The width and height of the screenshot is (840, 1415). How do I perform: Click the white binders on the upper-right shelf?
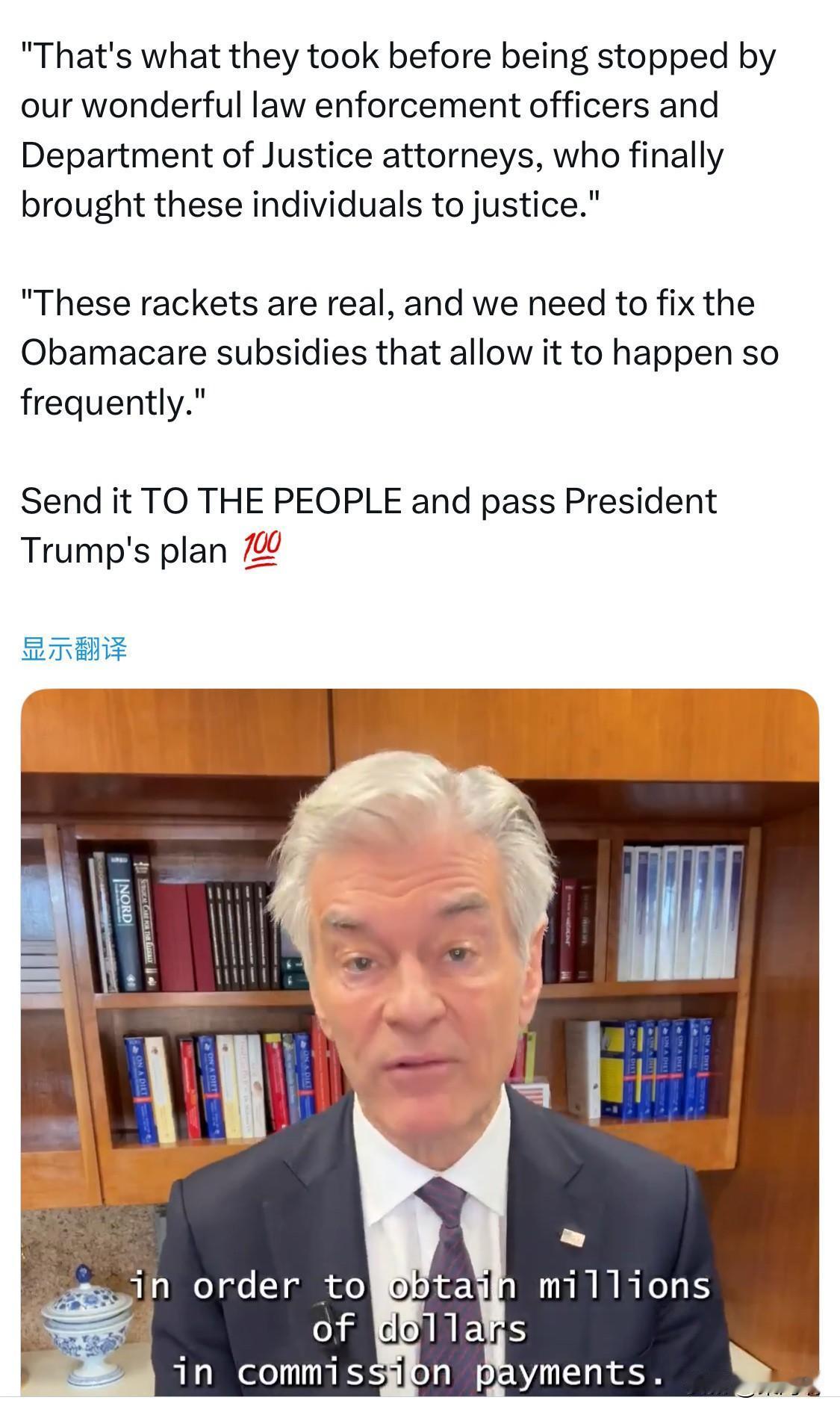pyautogui.click(x=681, y=911)
